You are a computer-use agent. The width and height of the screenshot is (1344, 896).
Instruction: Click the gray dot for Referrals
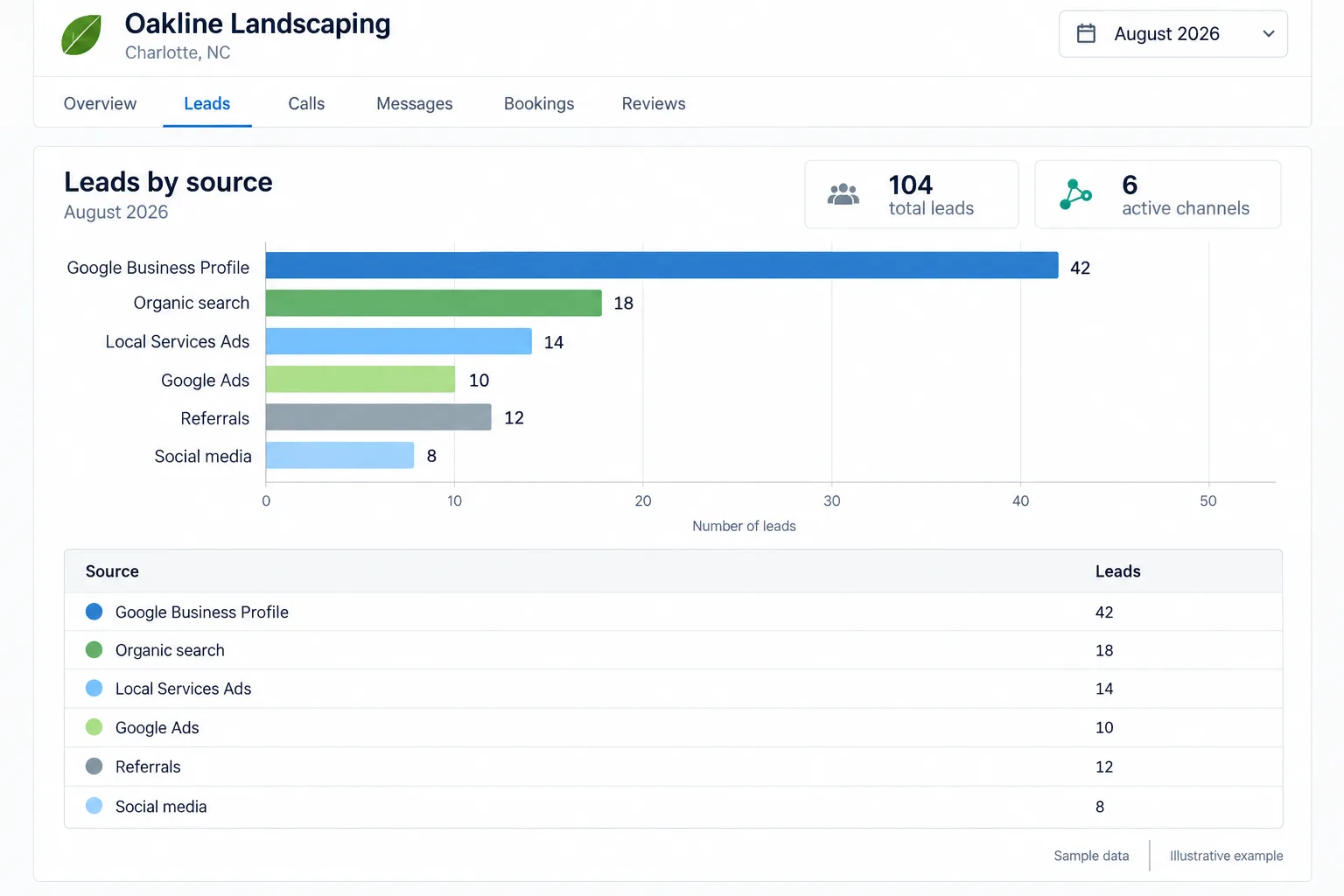point(94,766)
